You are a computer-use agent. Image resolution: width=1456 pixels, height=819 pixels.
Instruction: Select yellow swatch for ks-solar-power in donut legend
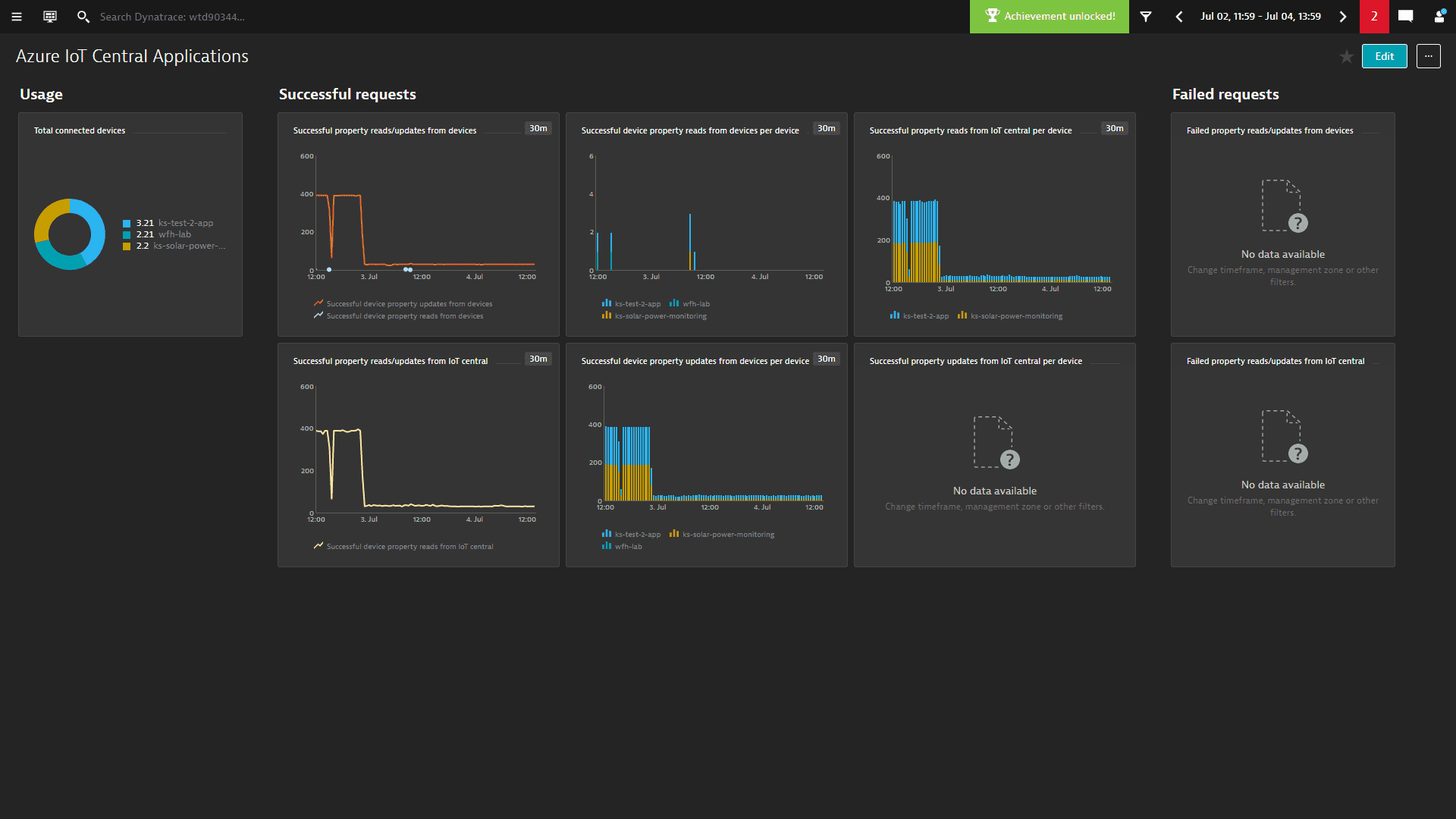(127, 246)
